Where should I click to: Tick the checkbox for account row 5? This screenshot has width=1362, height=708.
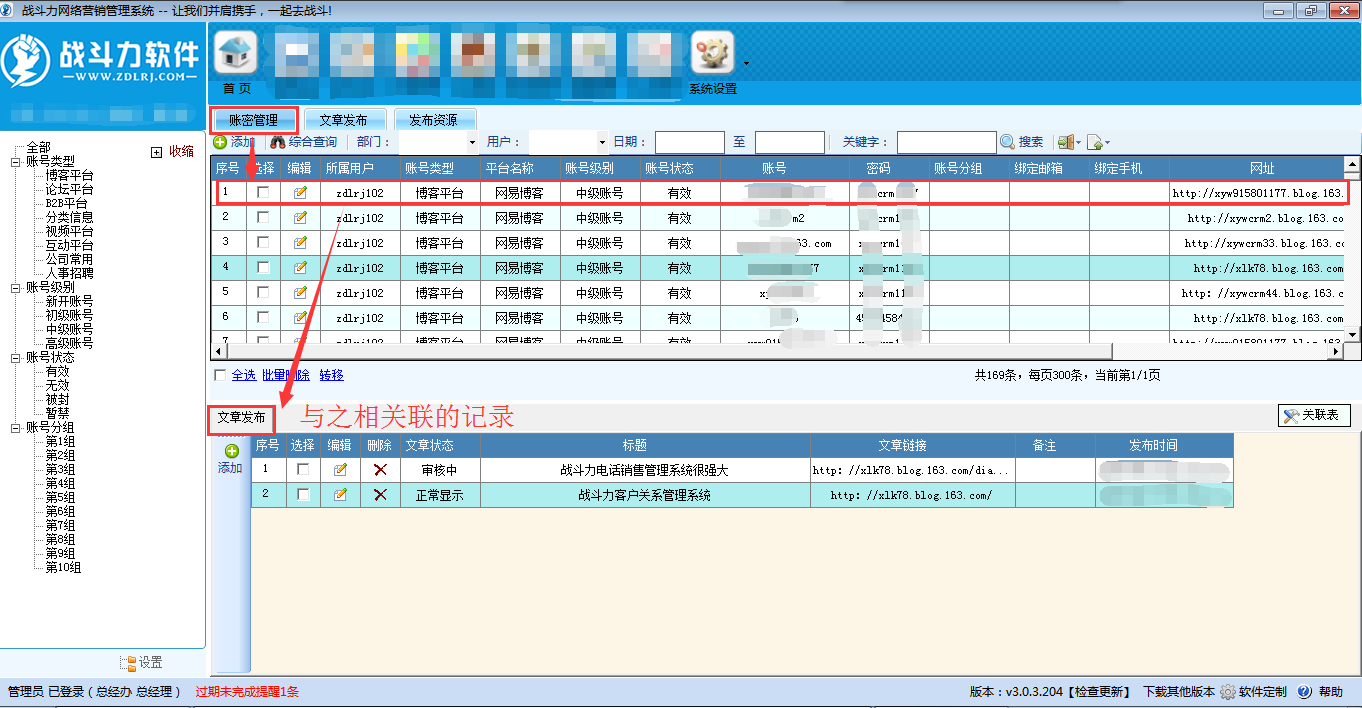click(263, 292)
